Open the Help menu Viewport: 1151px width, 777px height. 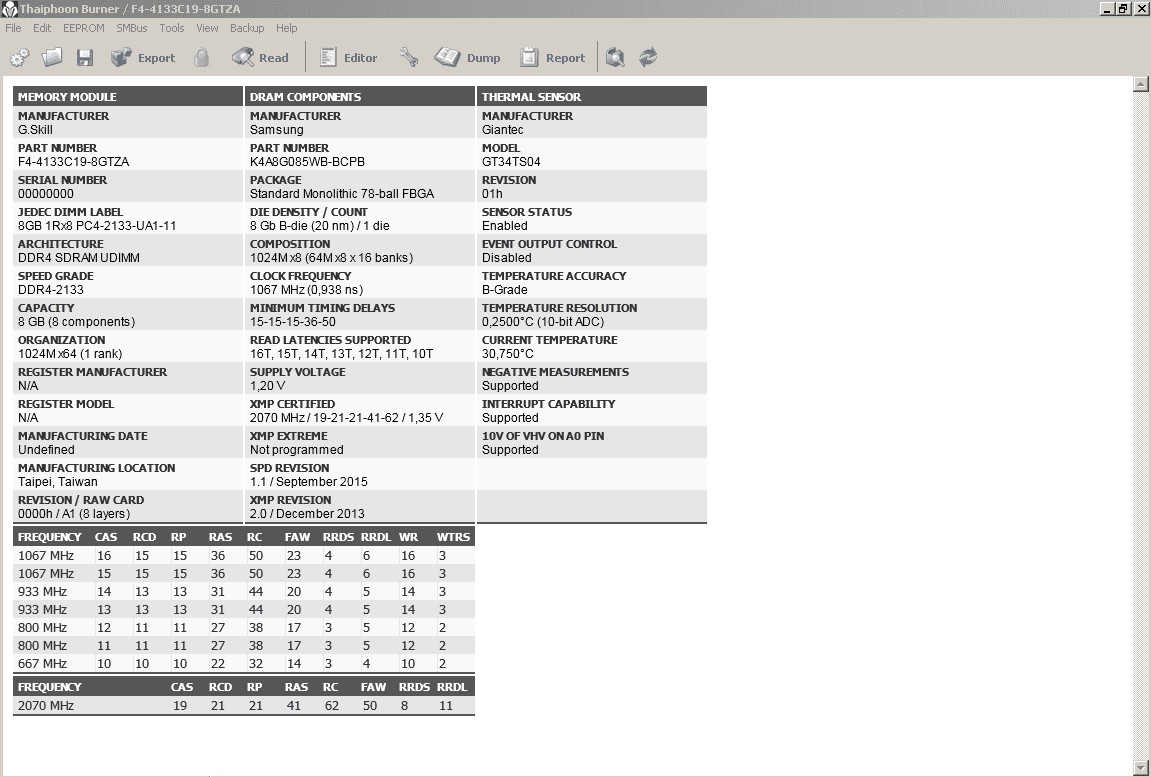[286, 28]
